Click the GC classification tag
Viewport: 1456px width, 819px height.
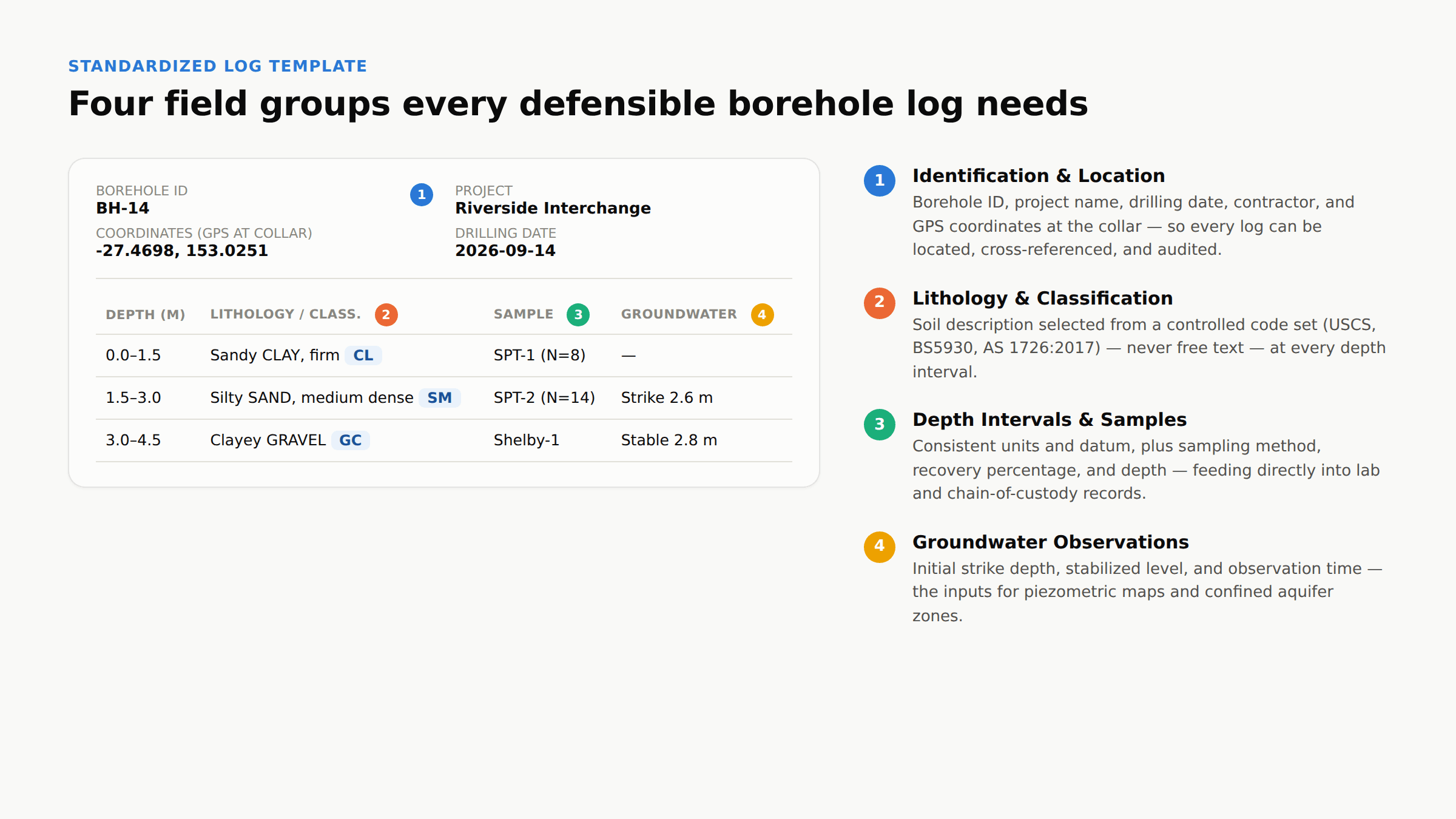[x=351, y=440]
